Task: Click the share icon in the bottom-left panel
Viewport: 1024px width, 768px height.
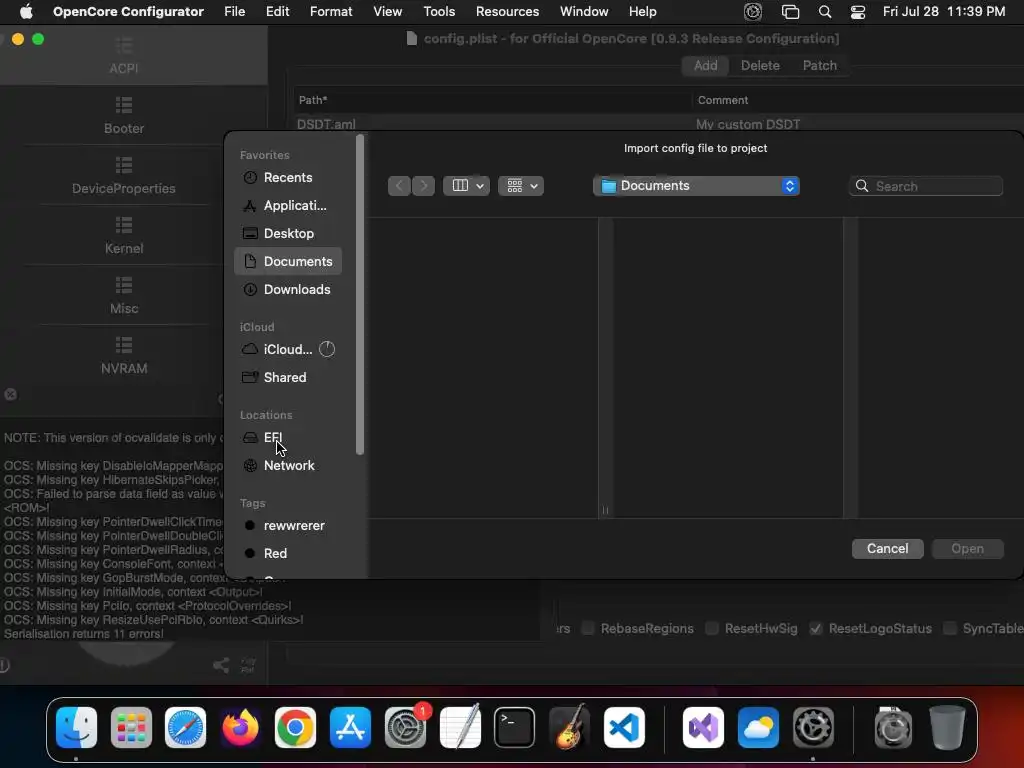Action: [x=221, y=665]
